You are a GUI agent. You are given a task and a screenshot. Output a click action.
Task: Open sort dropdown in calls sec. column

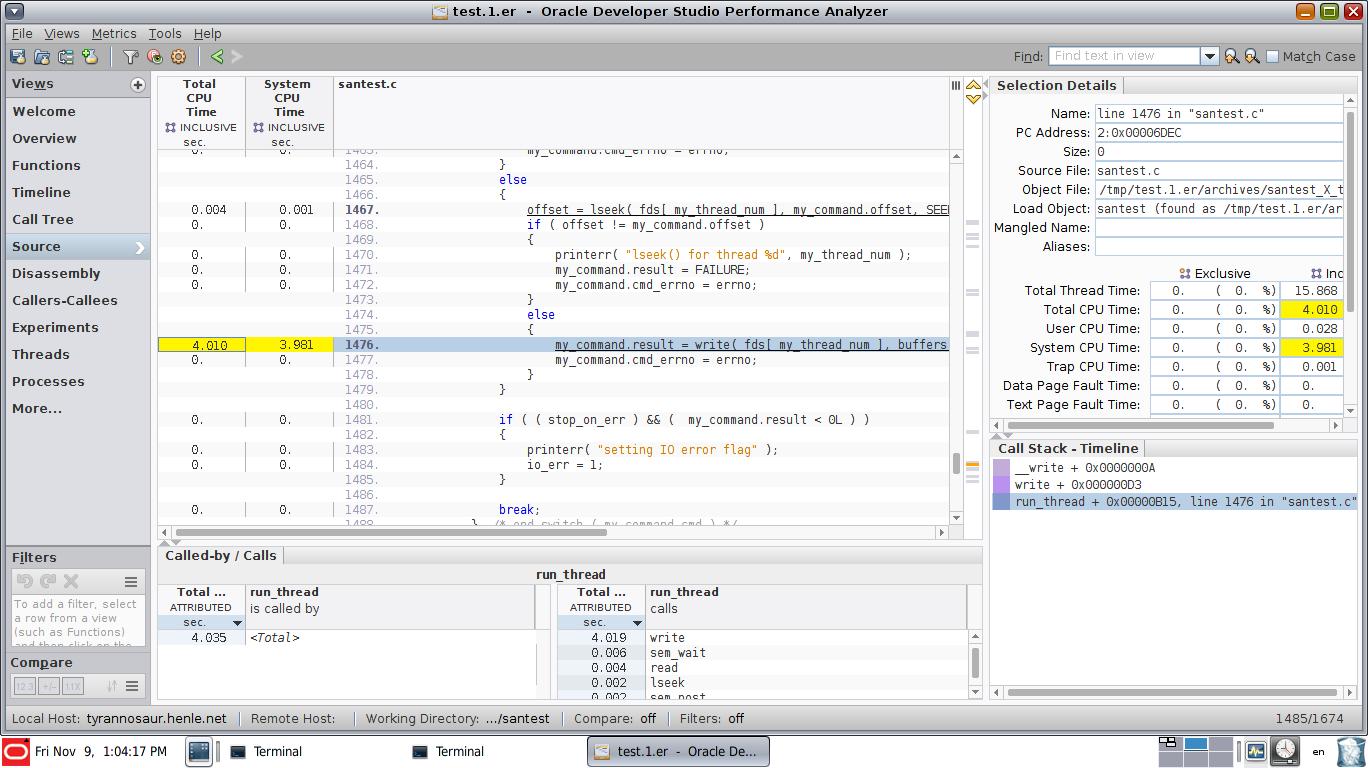coord(637,623)
